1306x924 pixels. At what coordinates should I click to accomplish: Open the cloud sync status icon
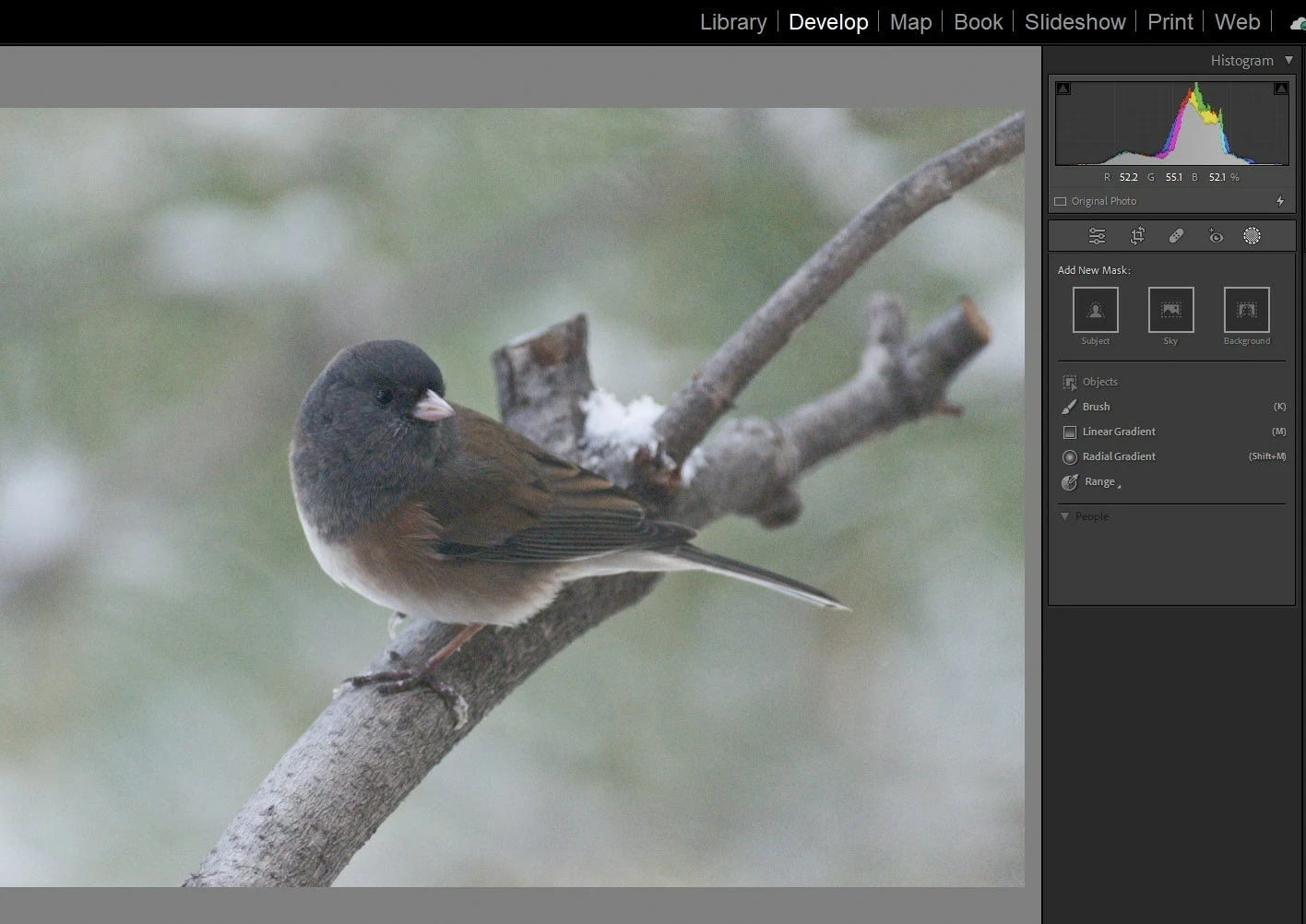[x=1298, y=24]
